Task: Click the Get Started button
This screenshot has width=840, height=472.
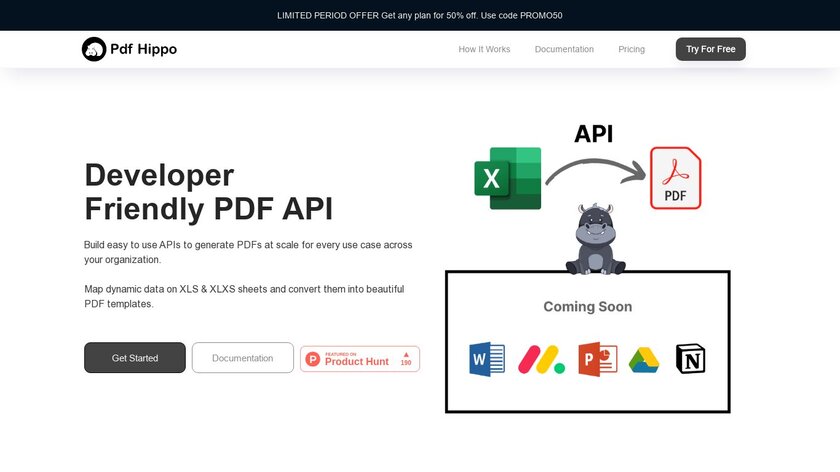Action: point(135,358)
